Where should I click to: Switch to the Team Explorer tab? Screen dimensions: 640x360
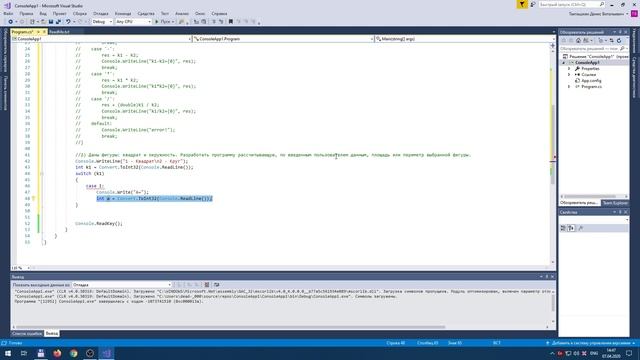coord(615,203)
